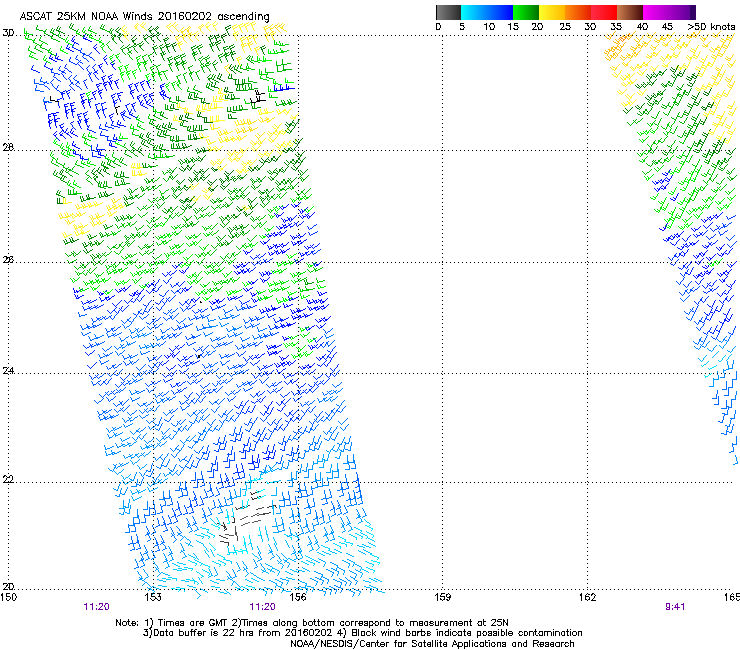The width and height of the screenshot is (740, 650).
Task: Click the cyan-blue 5-15 knots legend swatch
Action: click(487, 12)
